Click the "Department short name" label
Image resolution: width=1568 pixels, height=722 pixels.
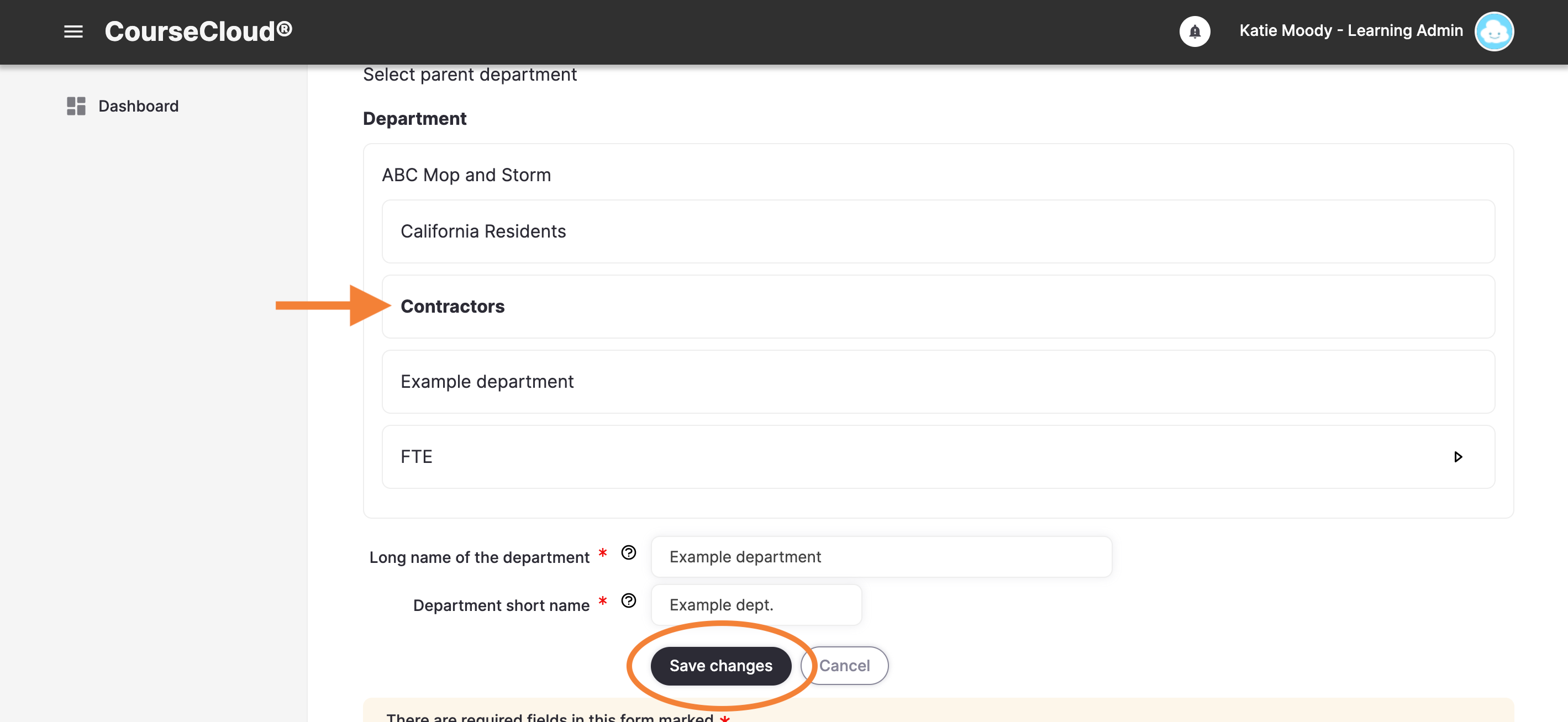click(501, 605)
